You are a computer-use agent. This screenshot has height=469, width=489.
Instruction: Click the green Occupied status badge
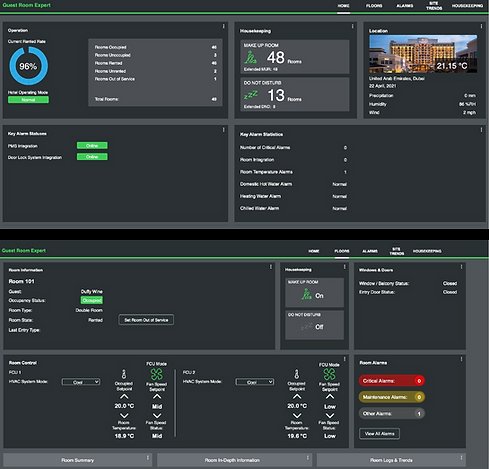point(92,300)
